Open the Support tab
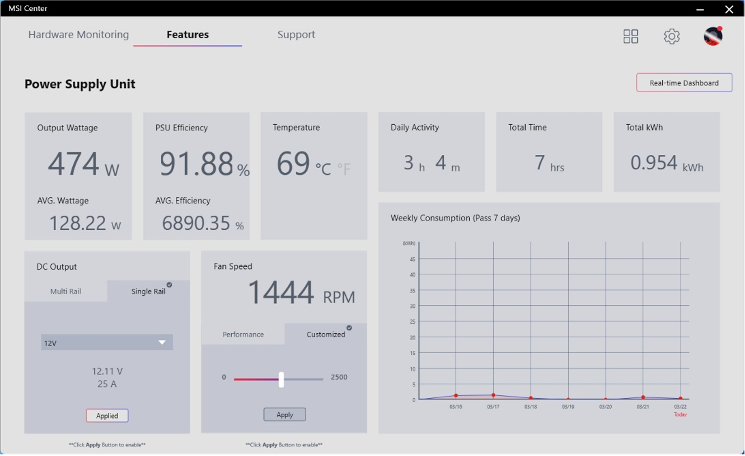The height and width of the screenshot is (456, 745). click(296, 35)
